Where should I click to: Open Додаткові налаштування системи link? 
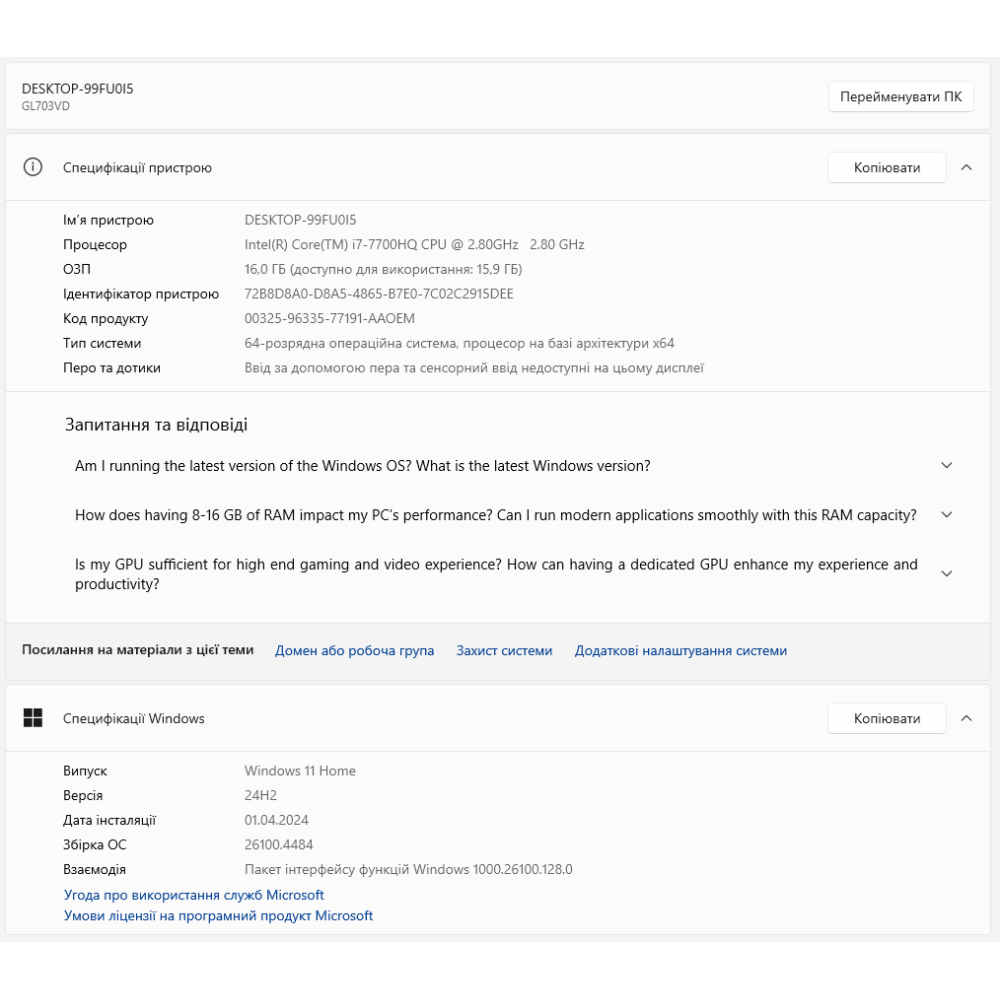pyautogui.click(x=680, y=651)
